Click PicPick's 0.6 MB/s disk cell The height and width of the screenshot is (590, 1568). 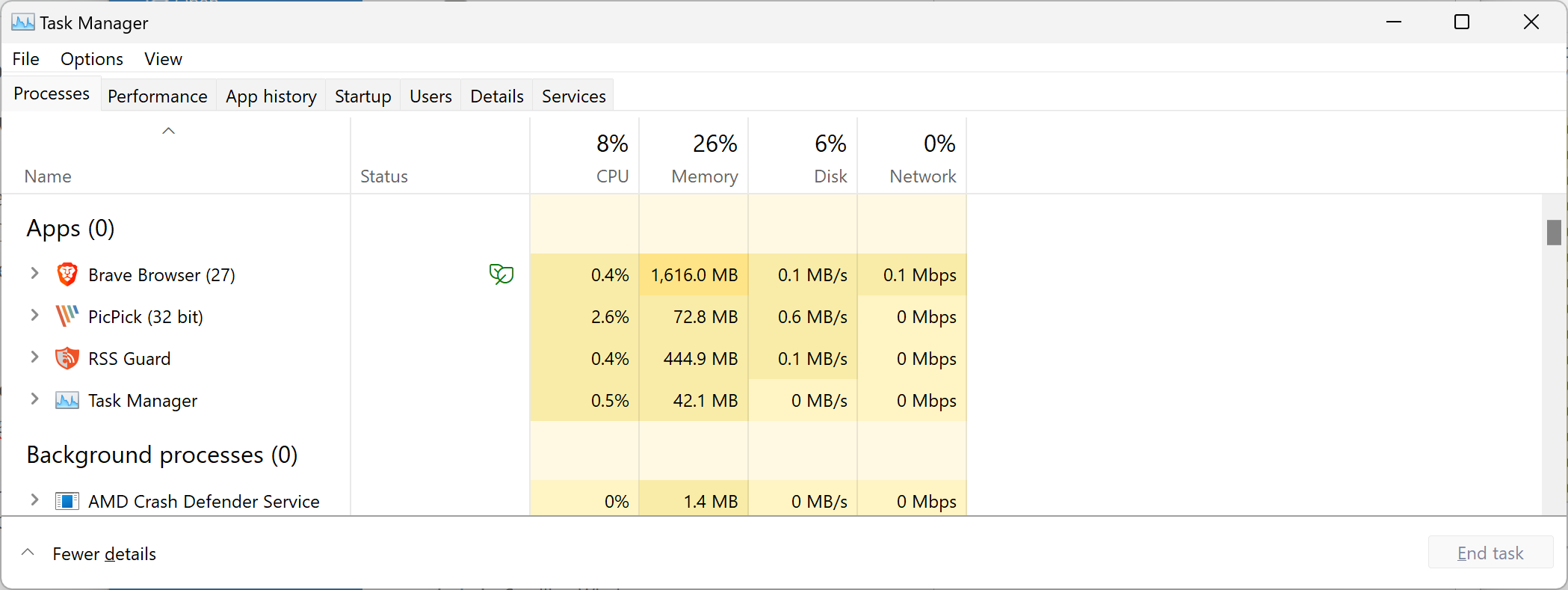803,317
